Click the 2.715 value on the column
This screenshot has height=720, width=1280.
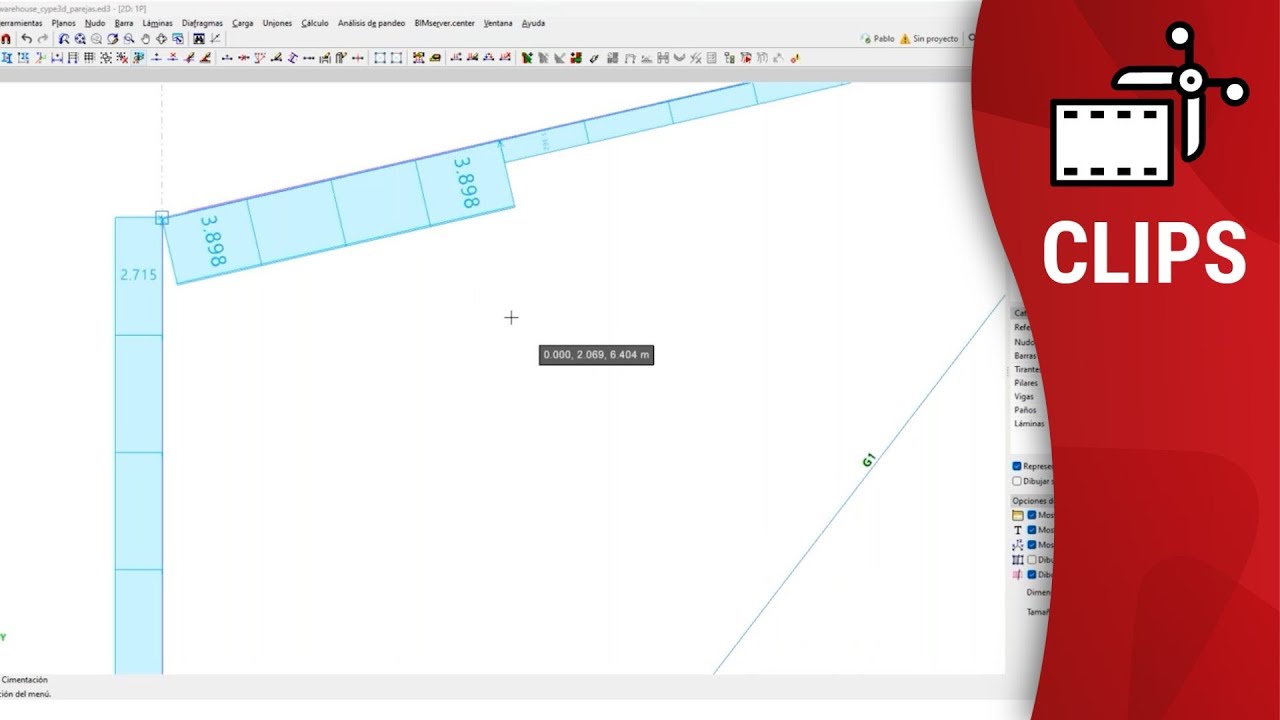point(138,274)
